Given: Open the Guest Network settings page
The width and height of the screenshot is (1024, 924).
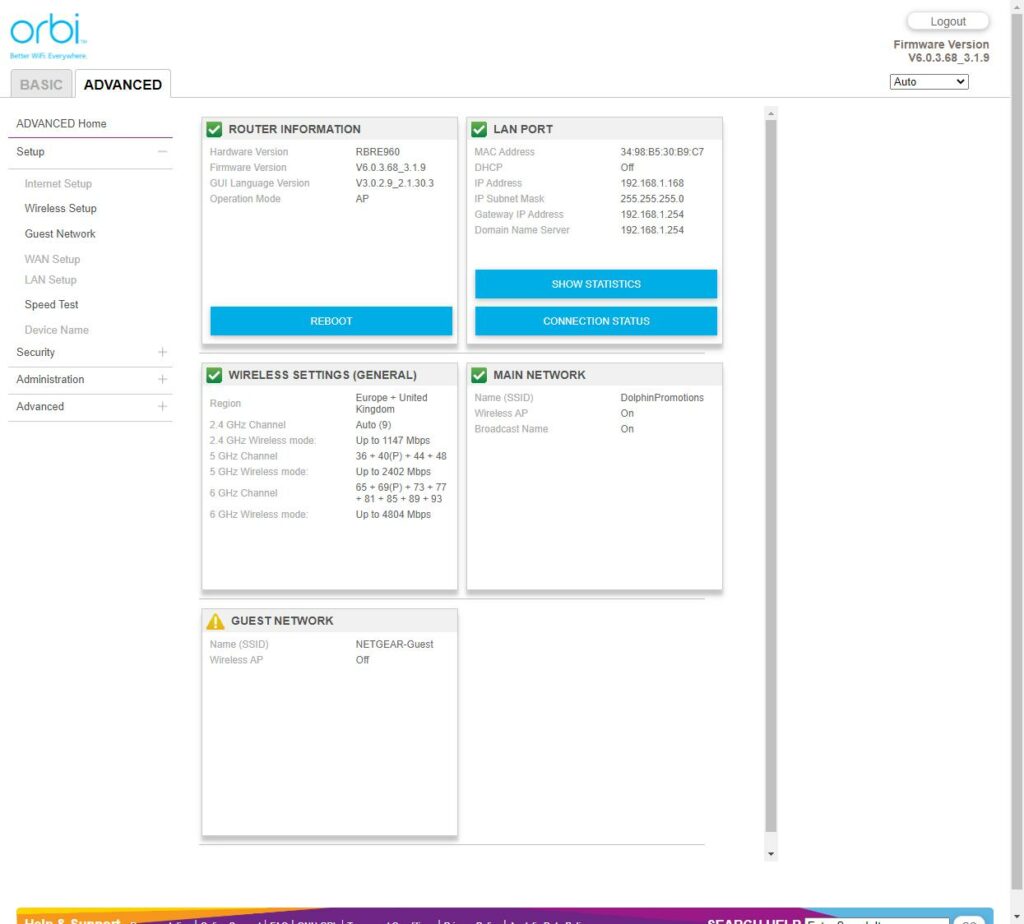Looking at the screenshot, I should 60,234.
